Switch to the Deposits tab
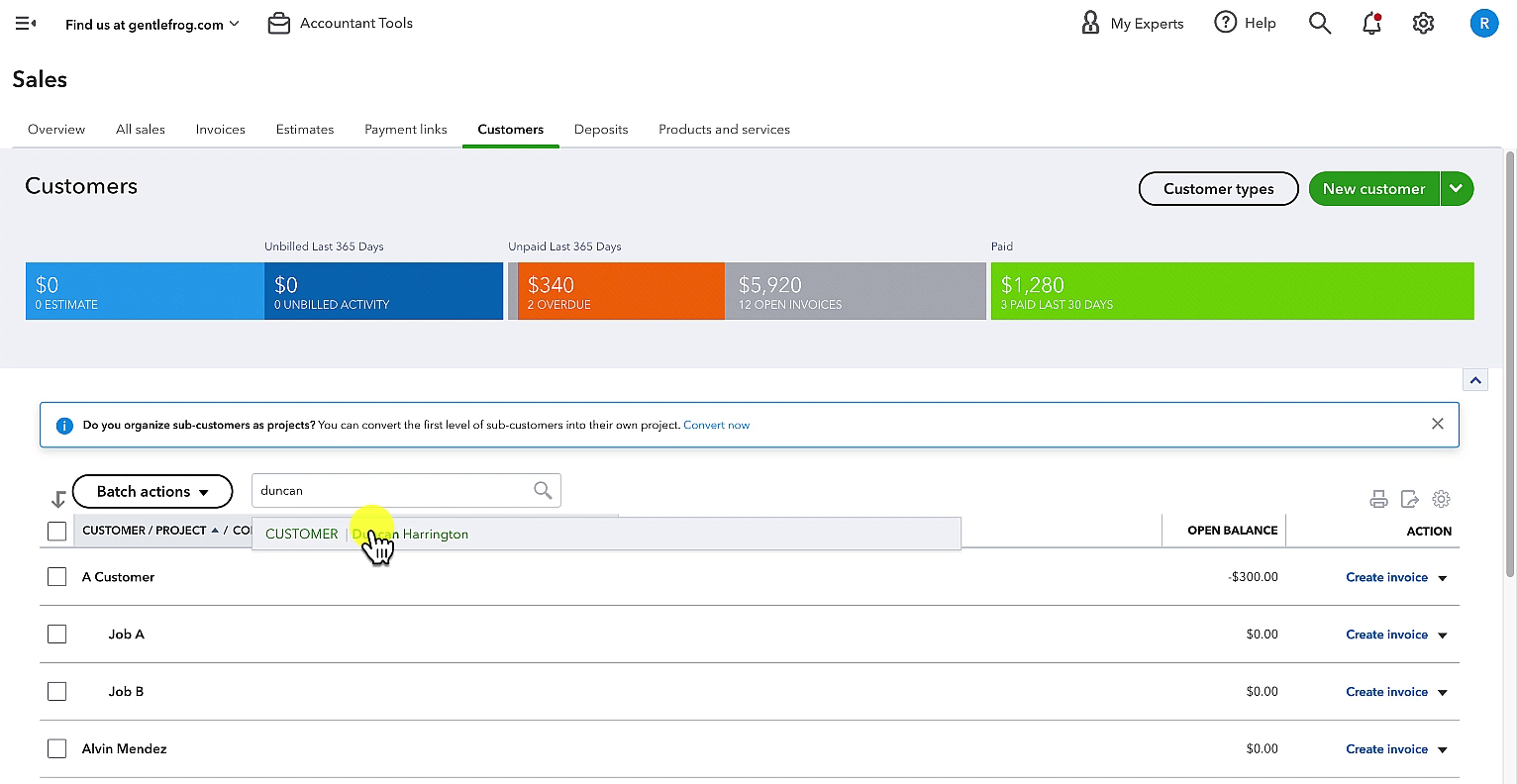The height and width of the screenshot is (784, 1517). click(x=601, y=130)
